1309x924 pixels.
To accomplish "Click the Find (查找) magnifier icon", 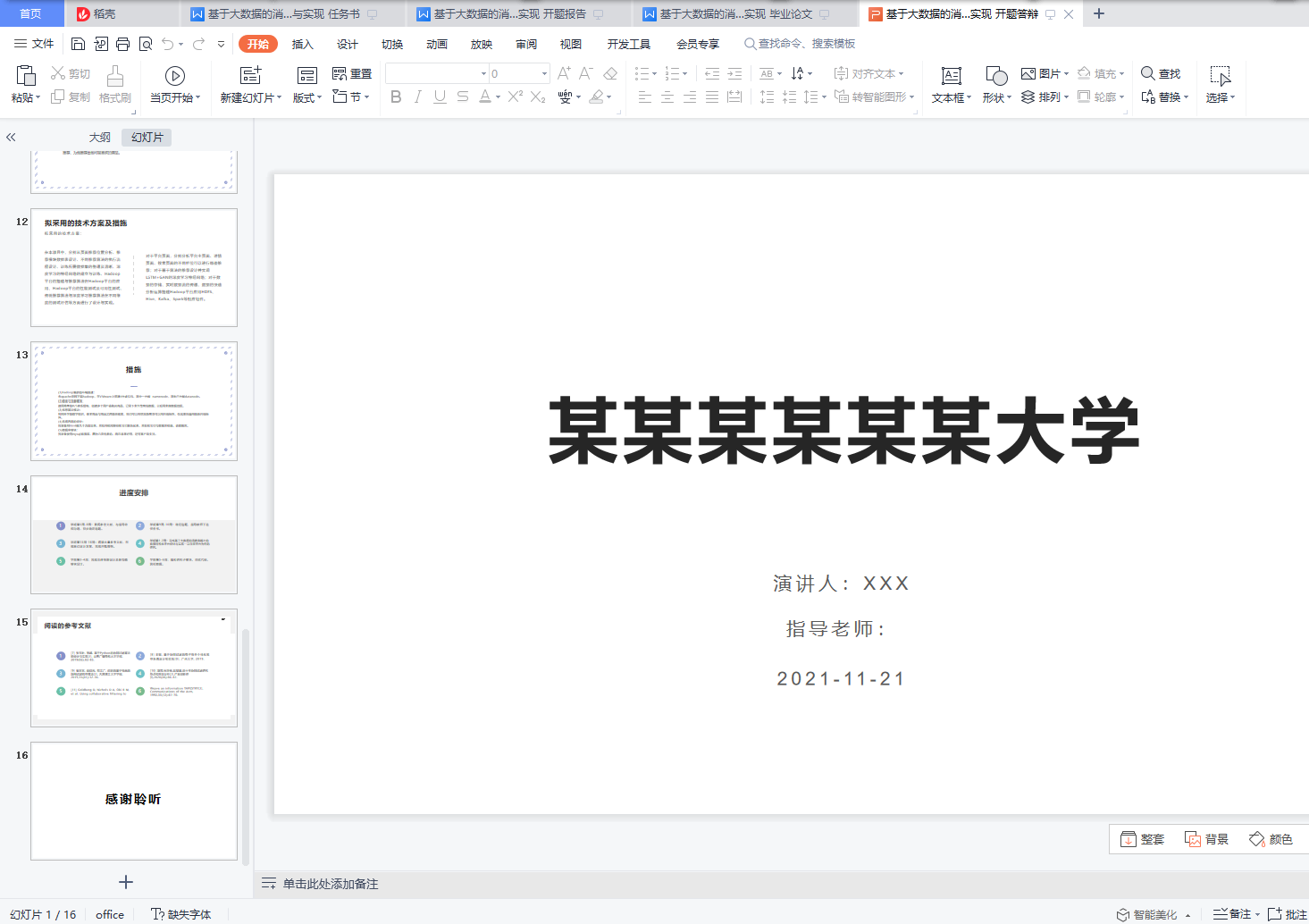I will 1148,73.
